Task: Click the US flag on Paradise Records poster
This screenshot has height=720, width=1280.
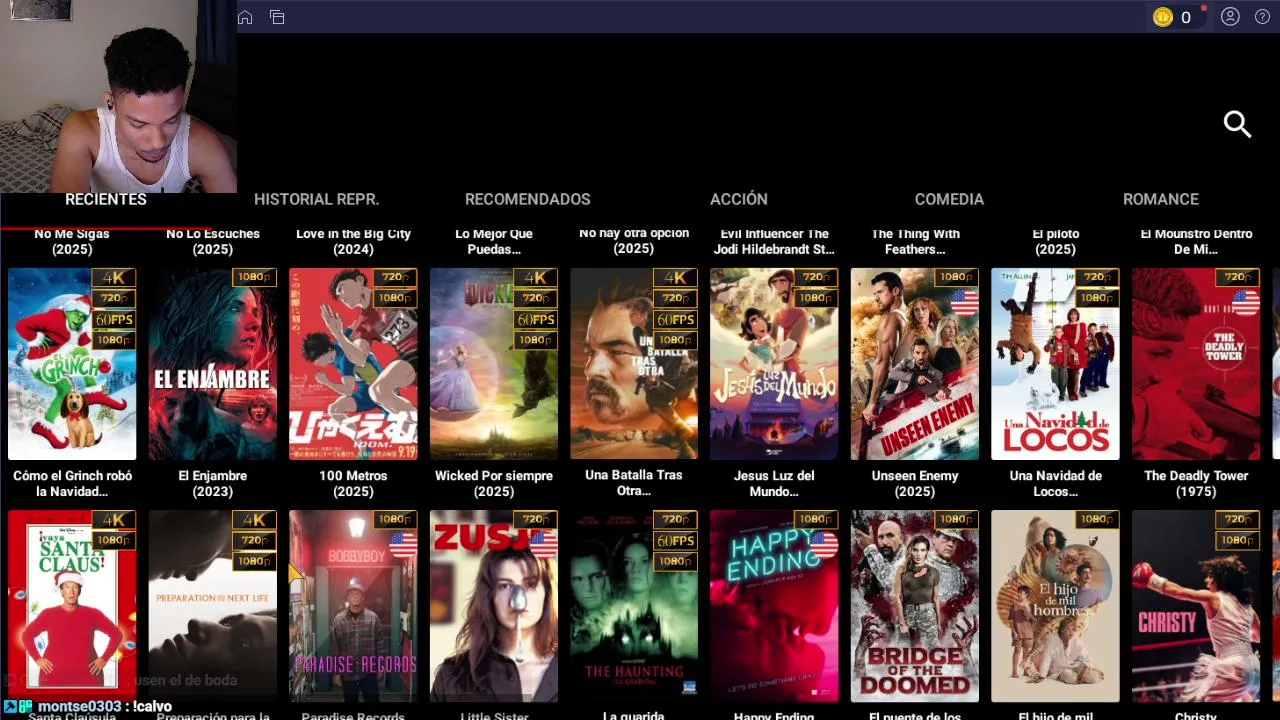Action: (x=403, y=543)
